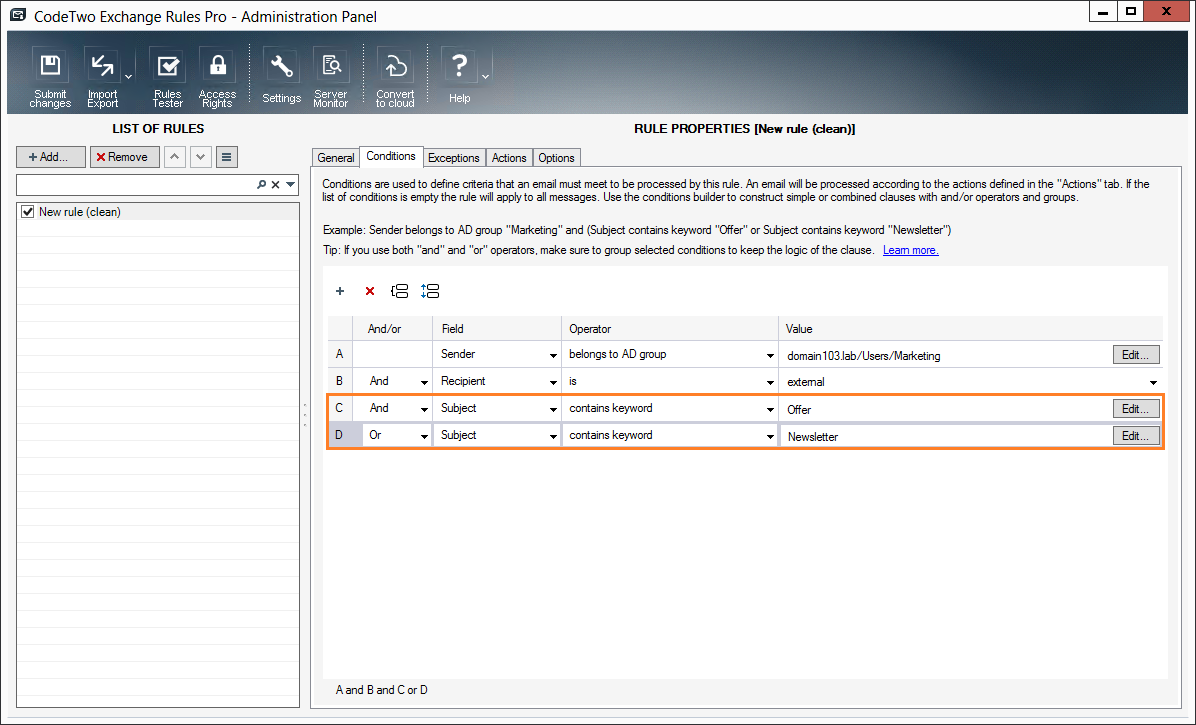Open contains keyword dropdown in row C

770,409
